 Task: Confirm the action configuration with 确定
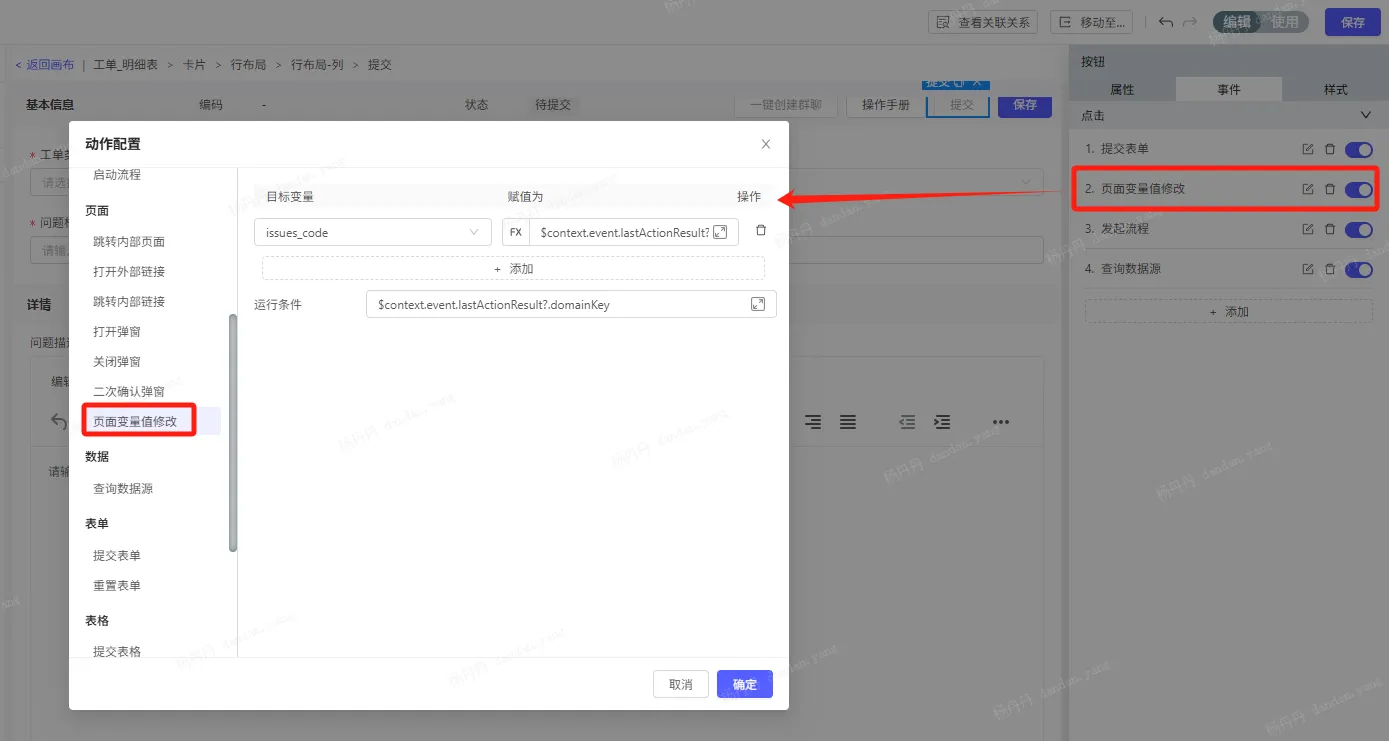click(x=745, y=684)
